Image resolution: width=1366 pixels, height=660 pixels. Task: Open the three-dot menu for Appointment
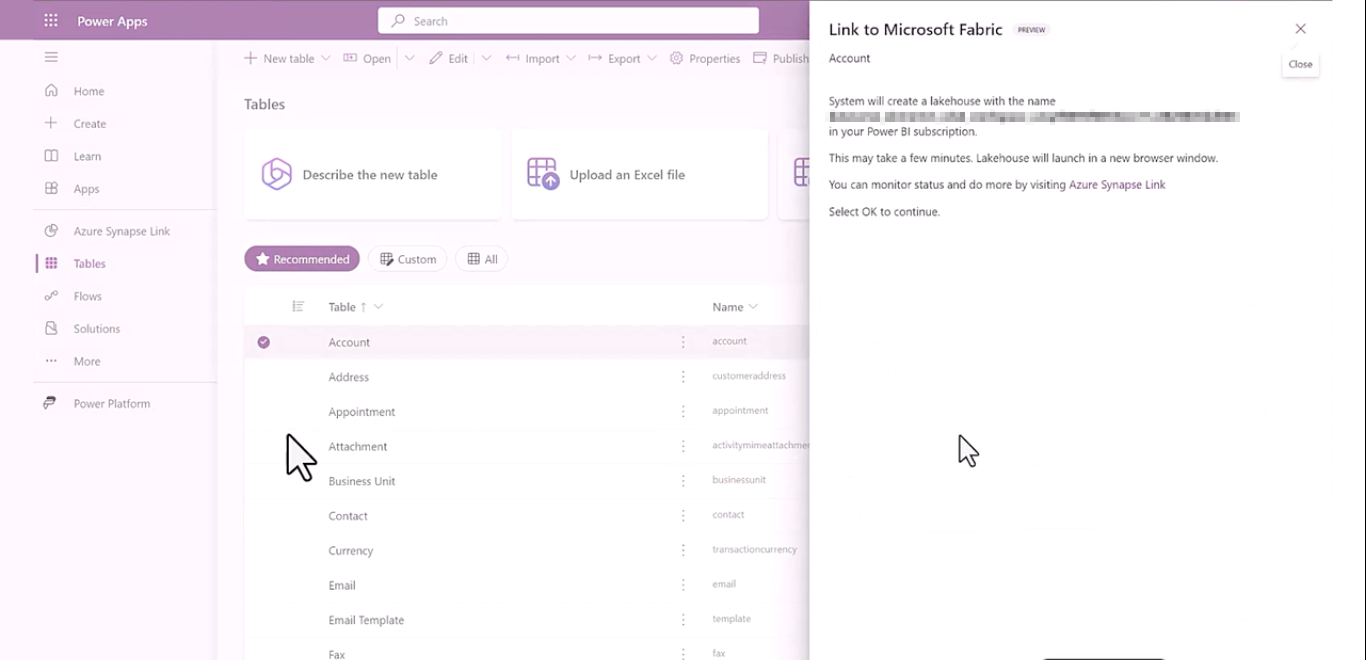[x=683, y=412]
